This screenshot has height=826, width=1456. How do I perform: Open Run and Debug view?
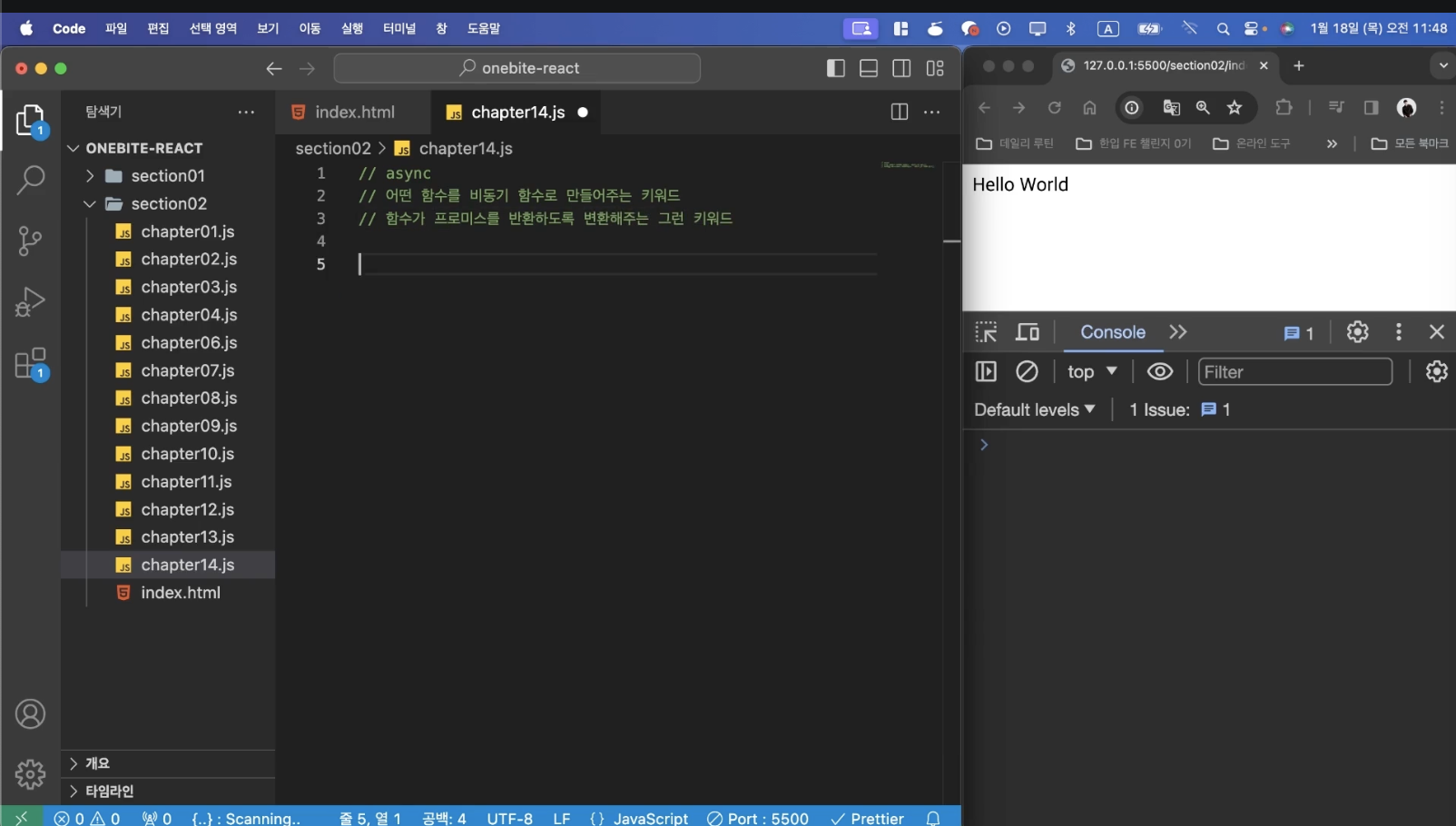tap(30, 301)
